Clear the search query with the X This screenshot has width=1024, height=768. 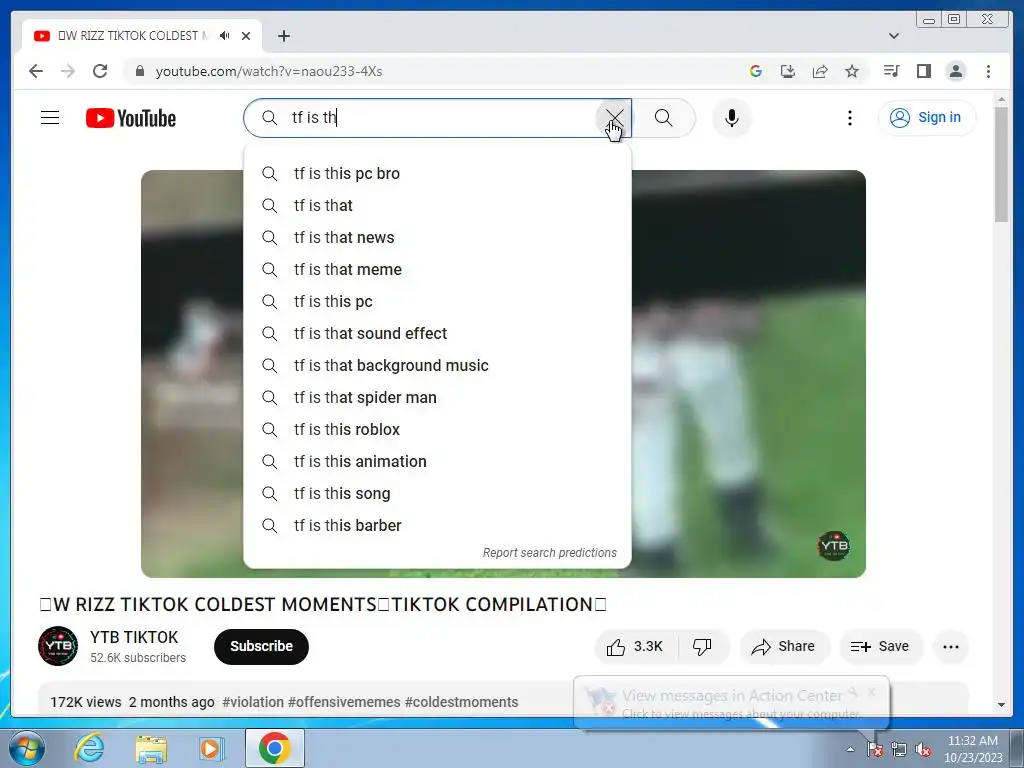(614, 118)
